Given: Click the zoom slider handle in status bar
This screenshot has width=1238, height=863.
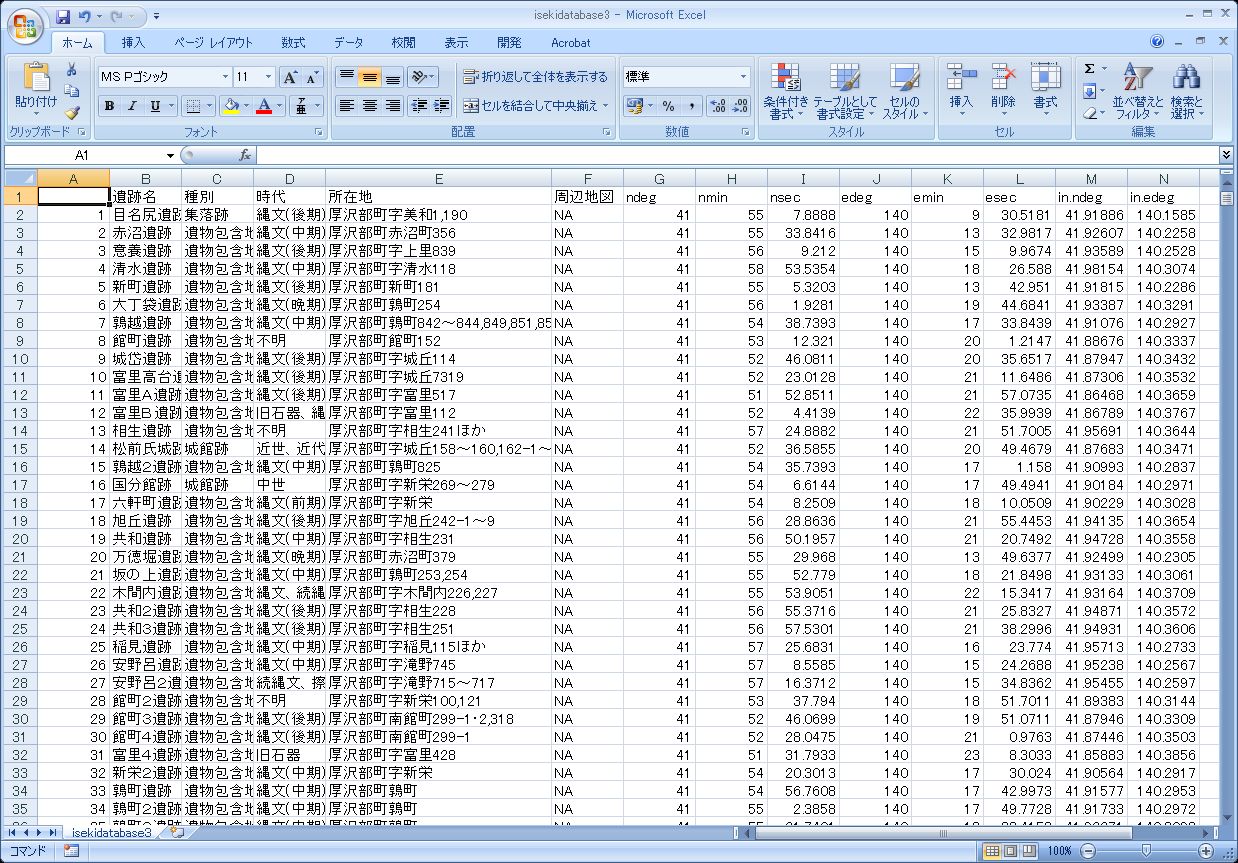Looking at the screenshot, I should coord(1145,851).
